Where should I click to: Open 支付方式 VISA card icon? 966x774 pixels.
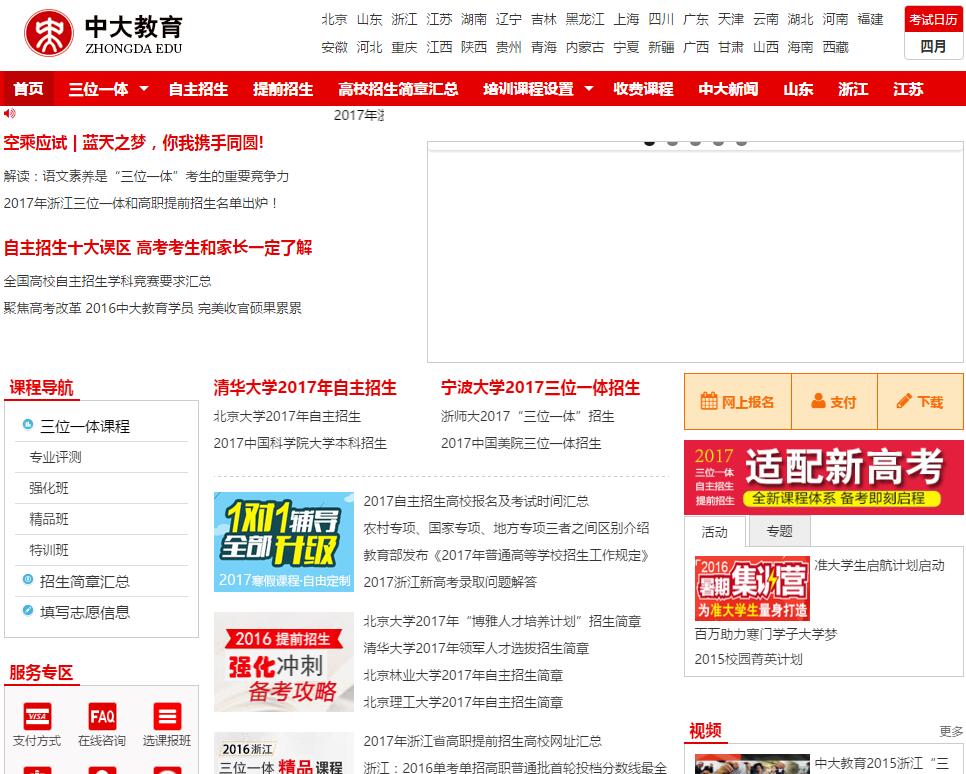(x=37, y=716)
